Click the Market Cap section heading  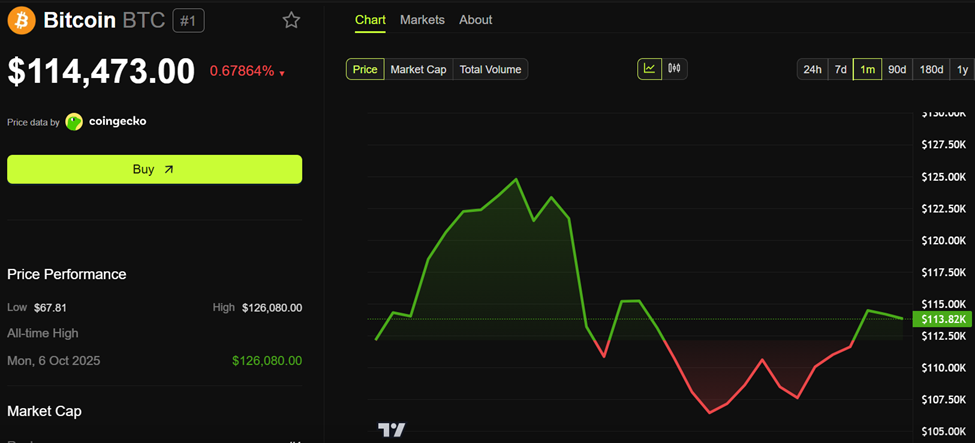tap(44, 411)
